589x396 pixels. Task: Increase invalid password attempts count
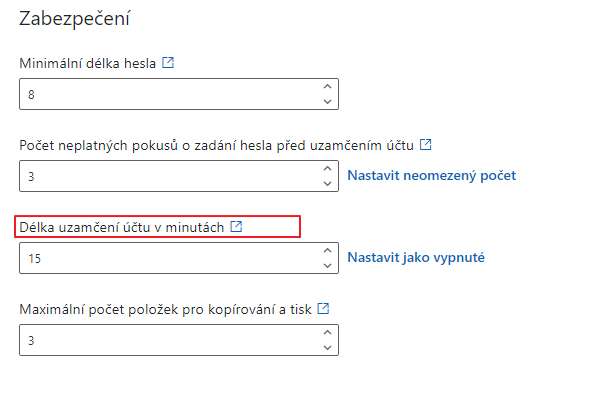pos(328,169)
